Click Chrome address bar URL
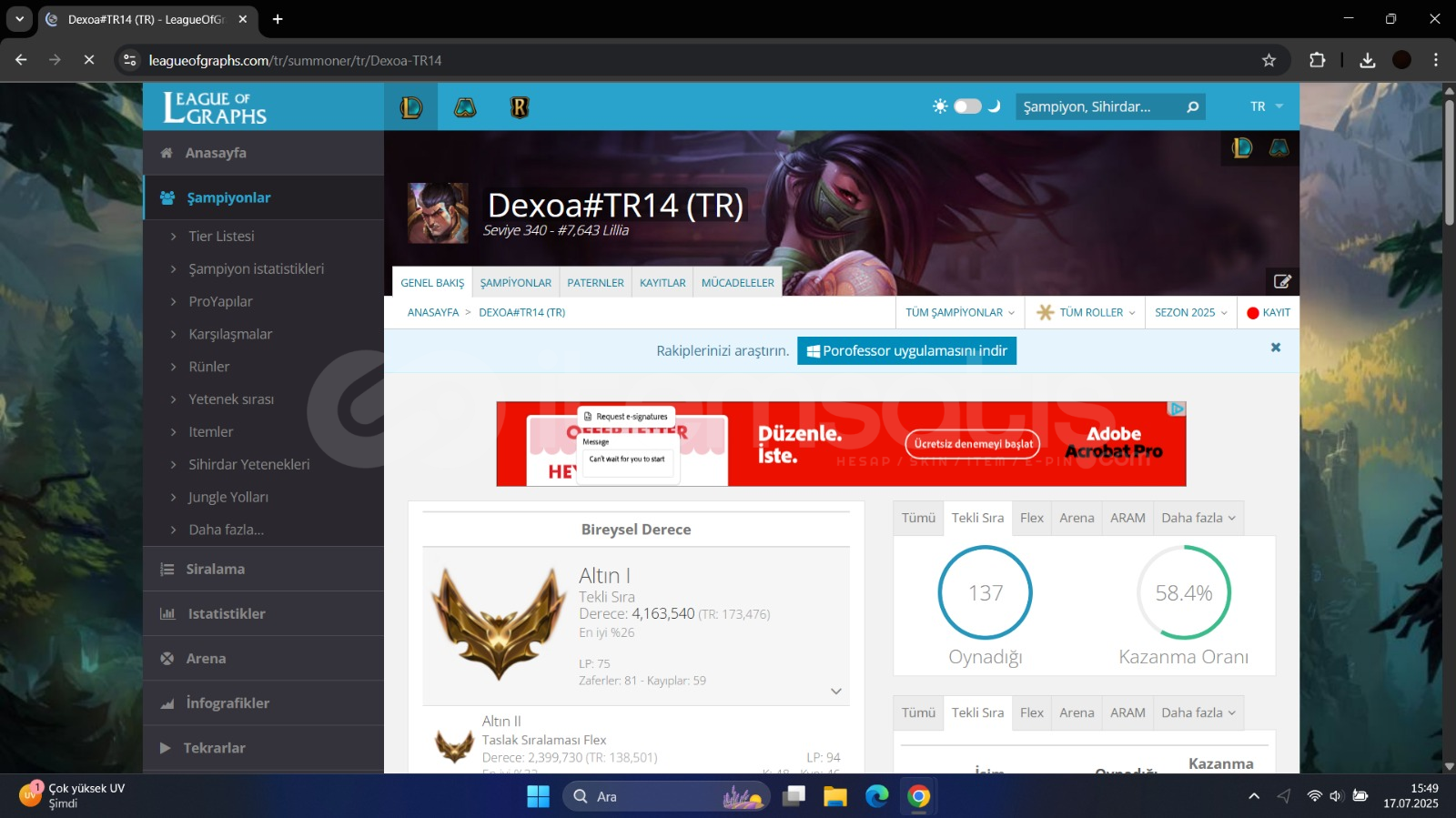1456x818 pixels. 295,60
